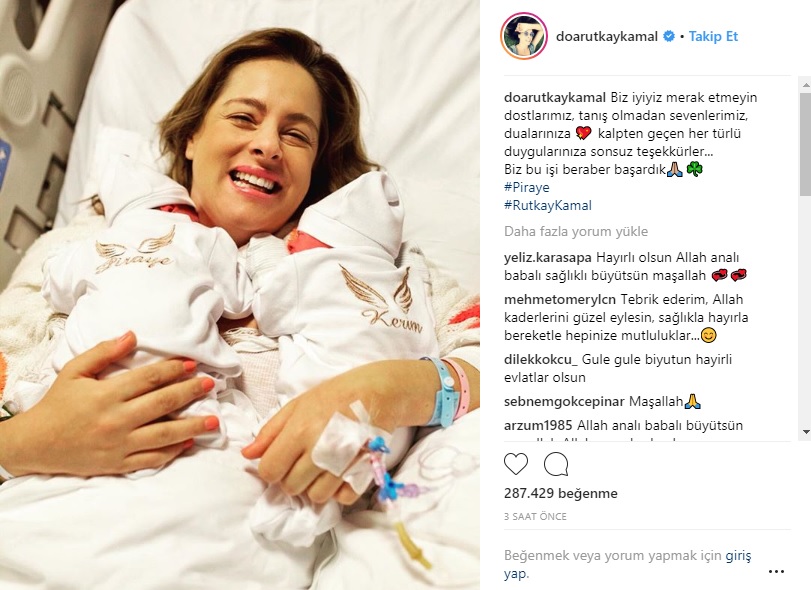Open the three-dots more options menu
This screenshot has width=811, height=590.
point(776,571)
